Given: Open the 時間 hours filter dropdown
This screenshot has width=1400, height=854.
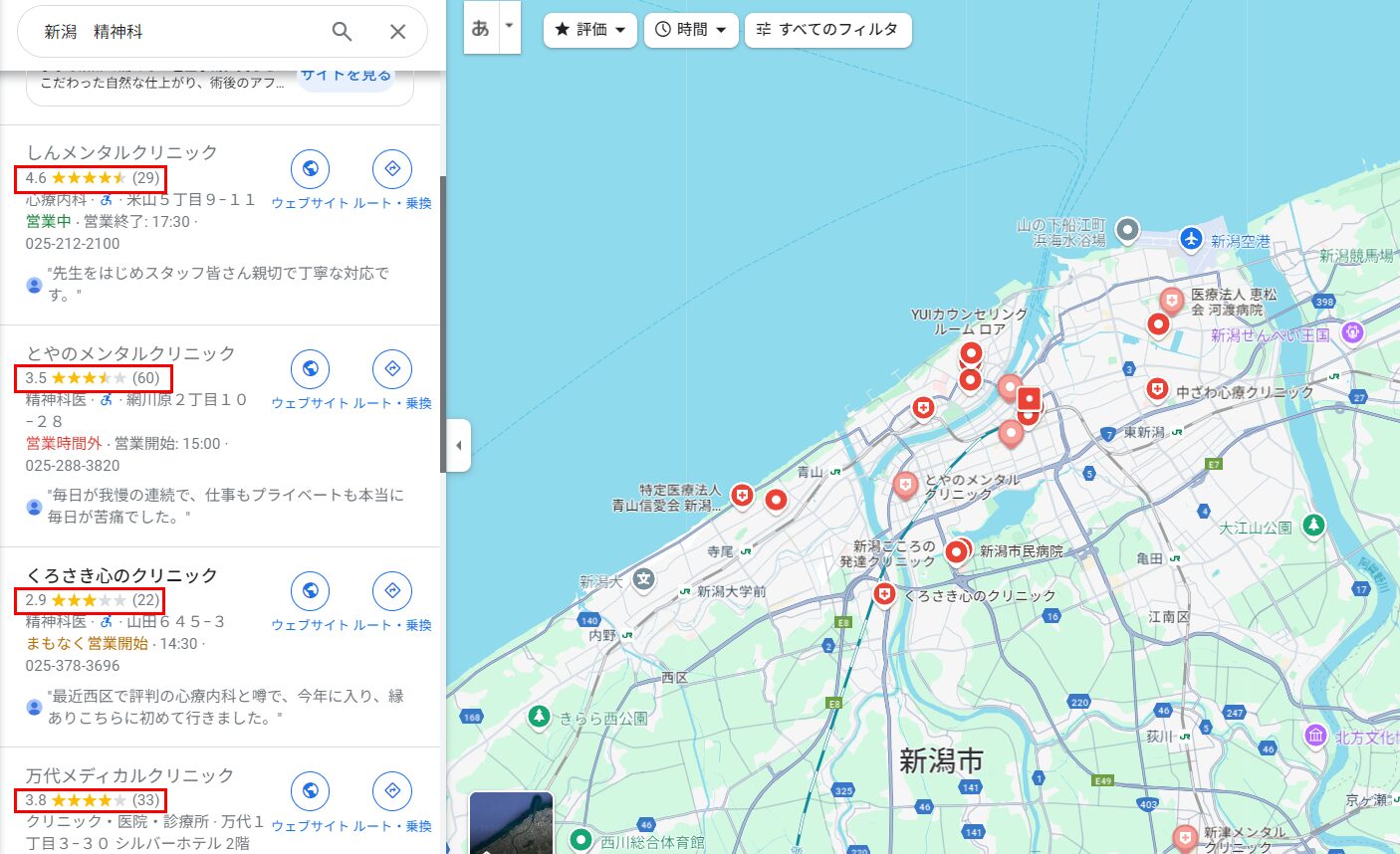Looking at the screenshot, I should pyautogui.click(x=691, y=30).
